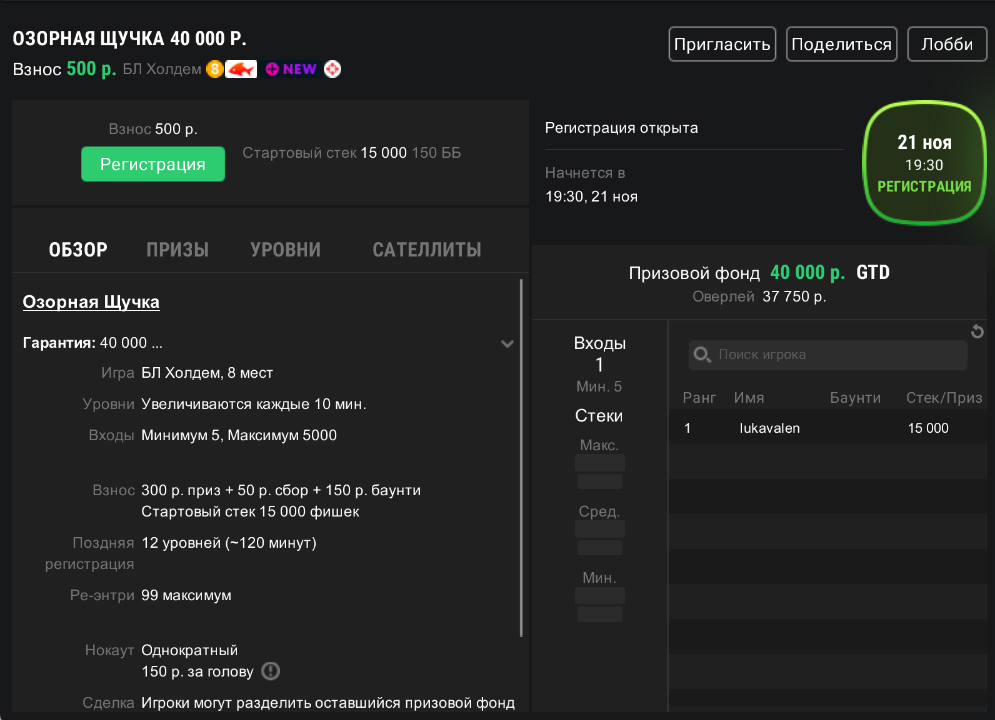Click the magnifier icon in player search
Image resolution: width=995 pixels, height=720 pixels.
tap(702, 355)
